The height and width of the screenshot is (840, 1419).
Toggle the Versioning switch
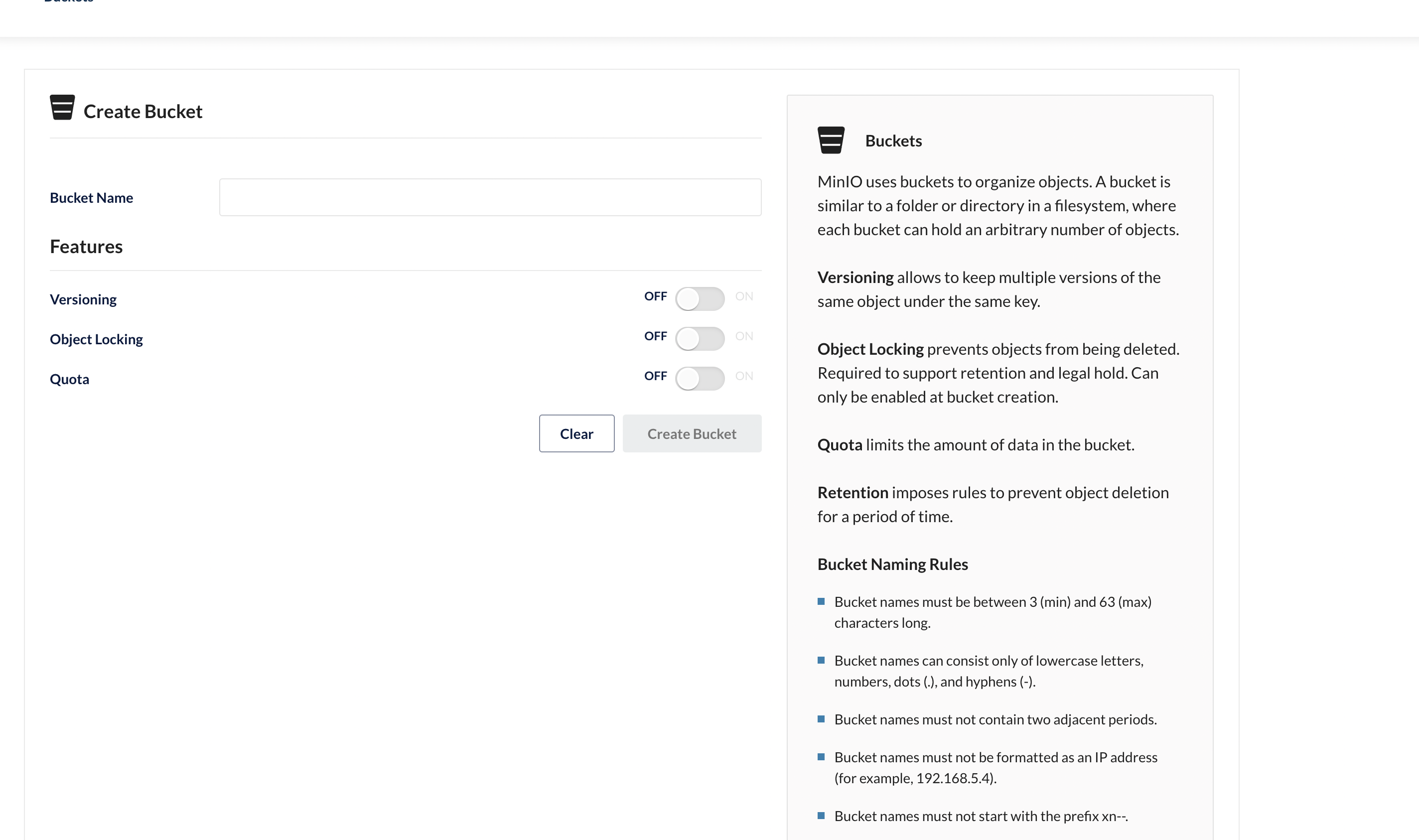click(700, 299)
